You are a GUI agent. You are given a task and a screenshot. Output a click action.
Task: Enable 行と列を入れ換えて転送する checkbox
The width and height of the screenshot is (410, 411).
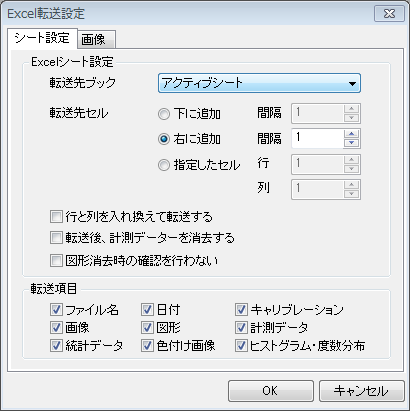(56, 217)
